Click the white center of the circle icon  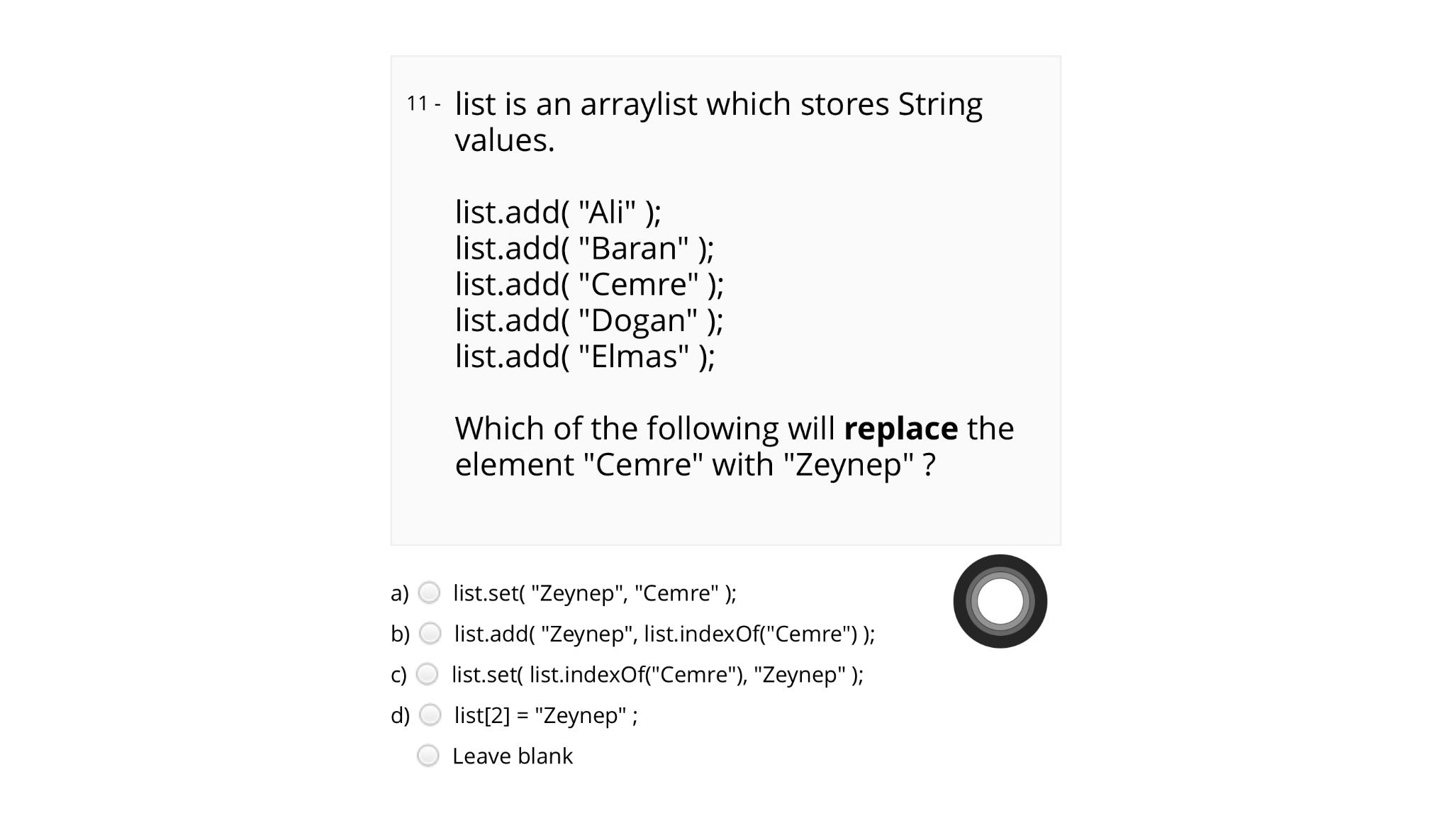pos(999,601)
